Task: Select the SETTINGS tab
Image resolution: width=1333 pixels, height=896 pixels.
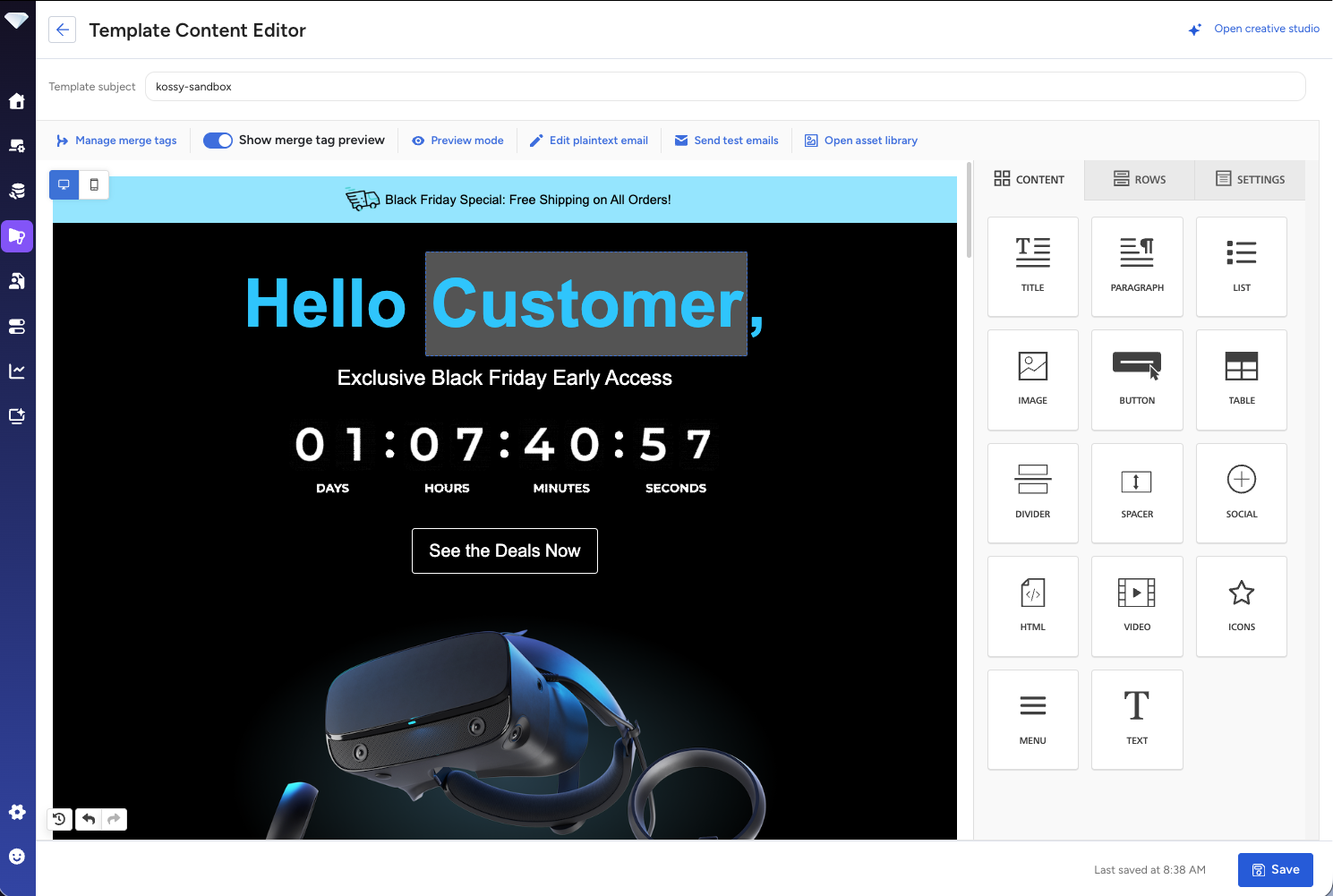Action: 1250,179
